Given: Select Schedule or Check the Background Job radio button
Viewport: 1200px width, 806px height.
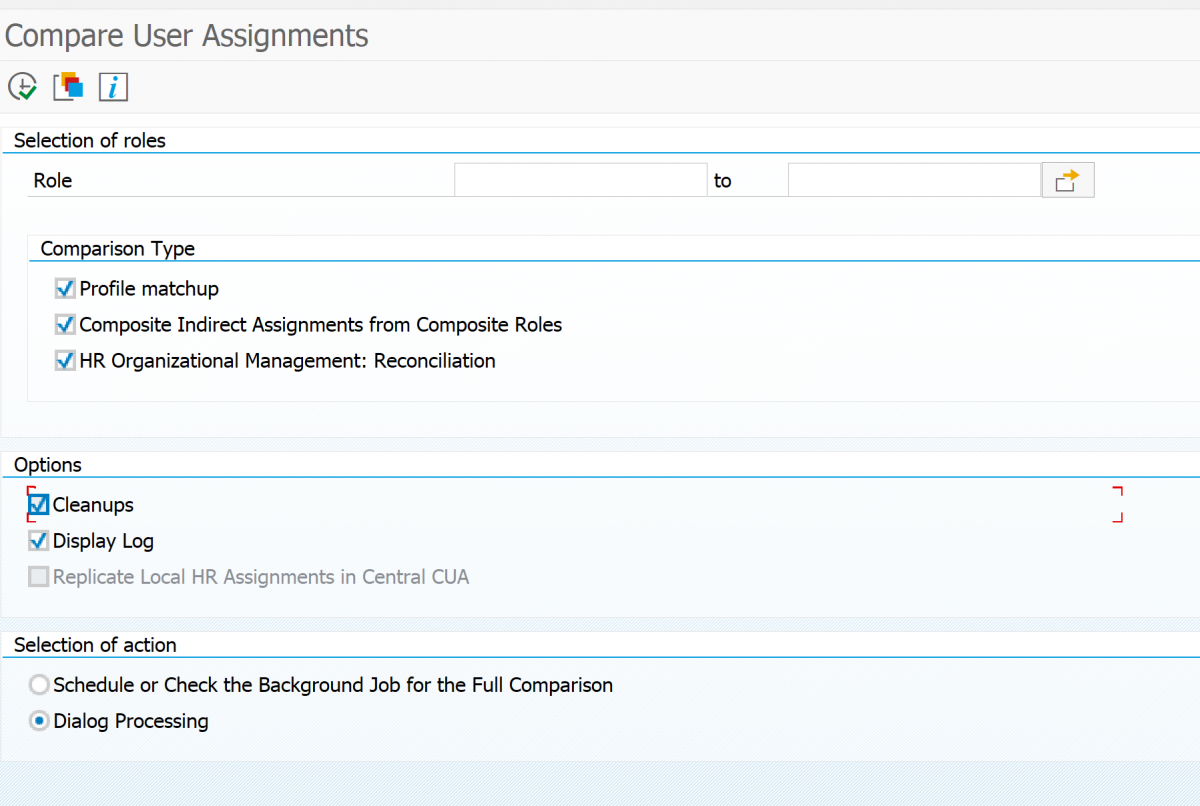Looking at the screenshot, I should tap(38, 684).
